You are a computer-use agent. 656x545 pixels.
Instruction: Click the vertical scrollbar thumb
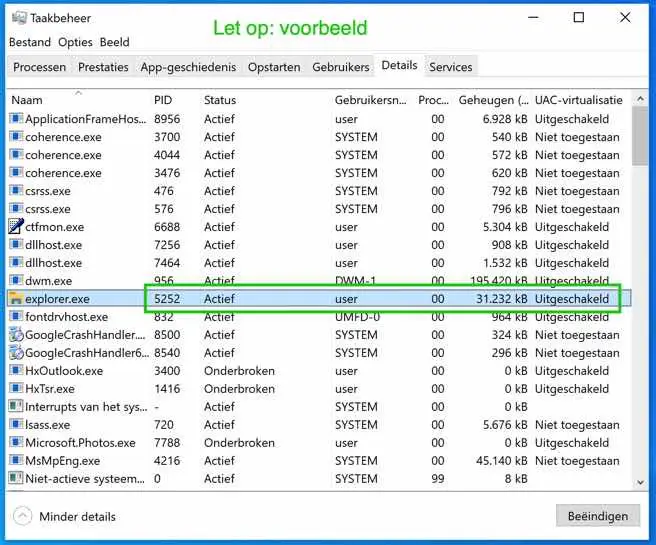640,136
